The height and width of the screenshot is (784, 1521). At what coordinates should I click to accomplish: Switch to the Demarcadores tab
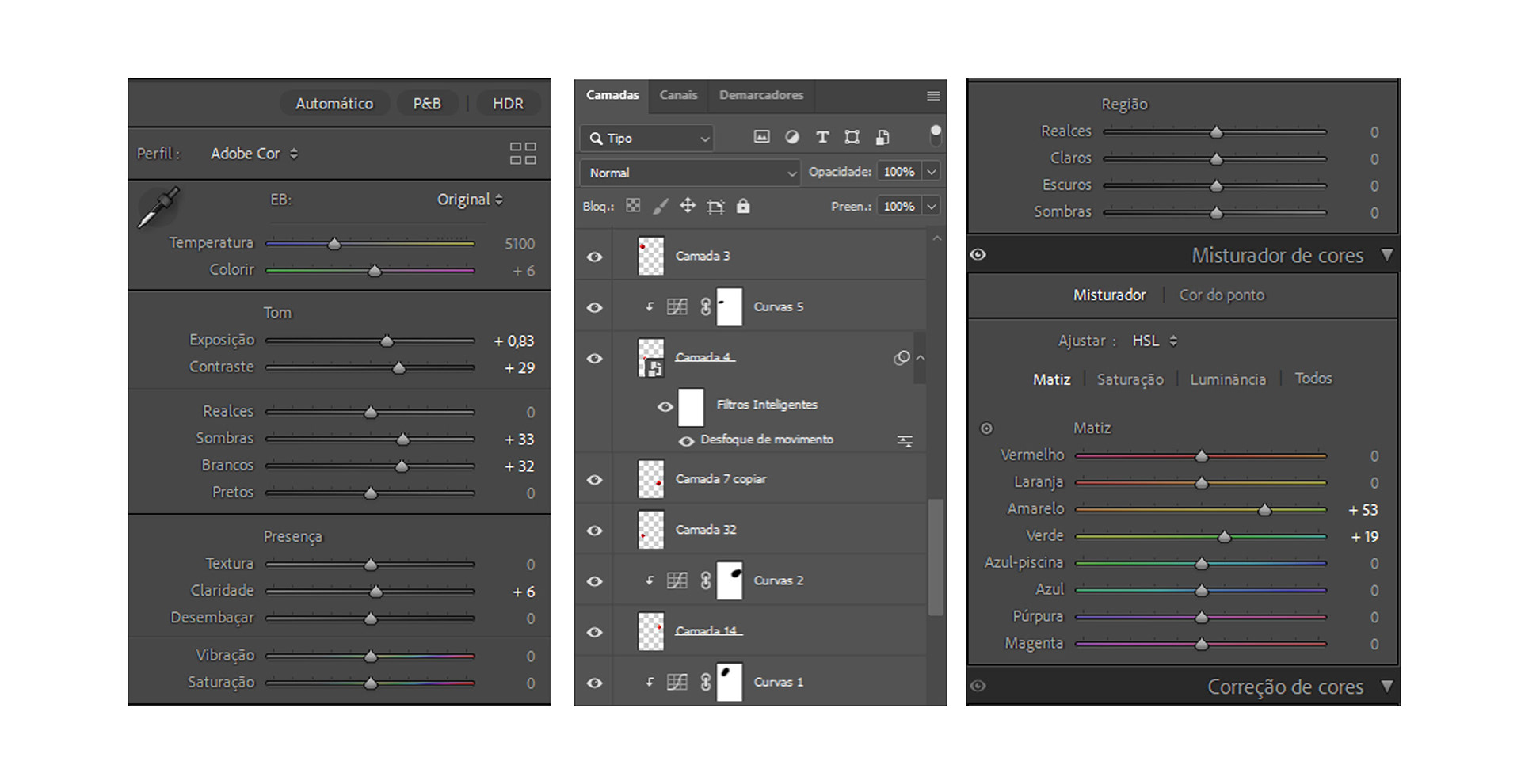tap(761, 95)
